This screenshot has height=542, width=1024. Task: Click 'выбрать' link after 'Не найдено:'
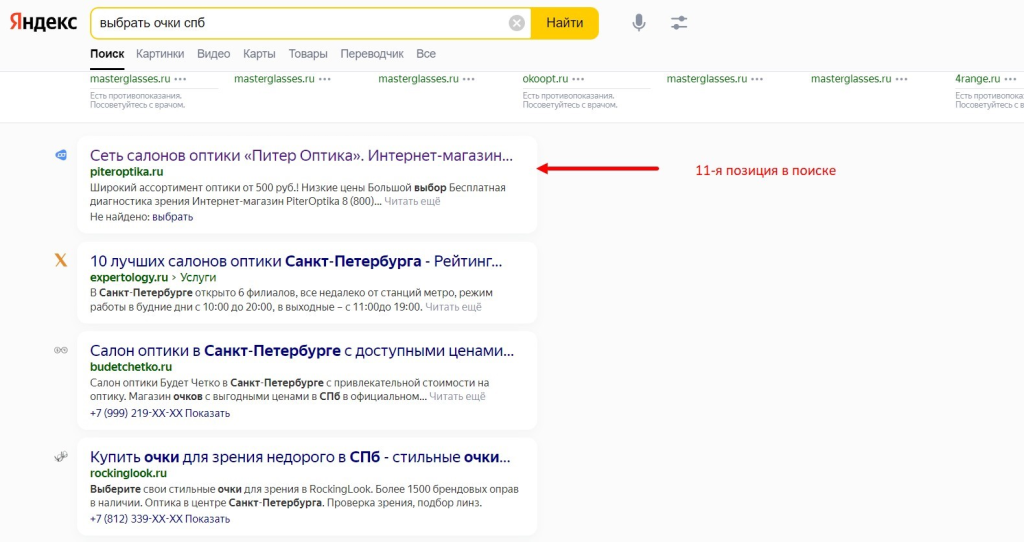click(x=172, y=217)
